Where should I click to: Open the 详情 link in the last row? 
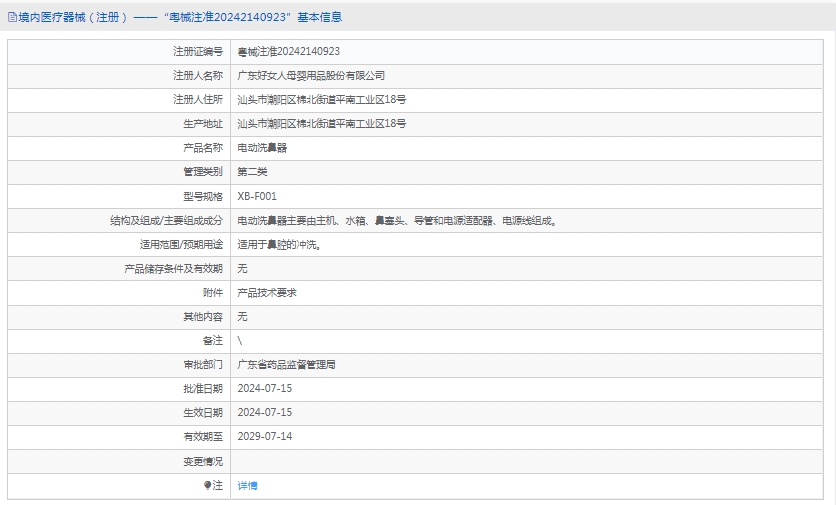(x=247, y=485)
